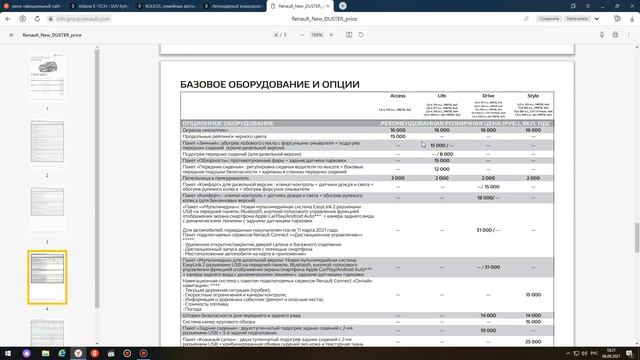This screenshot has height=360, width=640.
Task: Click the 156% zoom level box
Action: click(x=317, y=35)
